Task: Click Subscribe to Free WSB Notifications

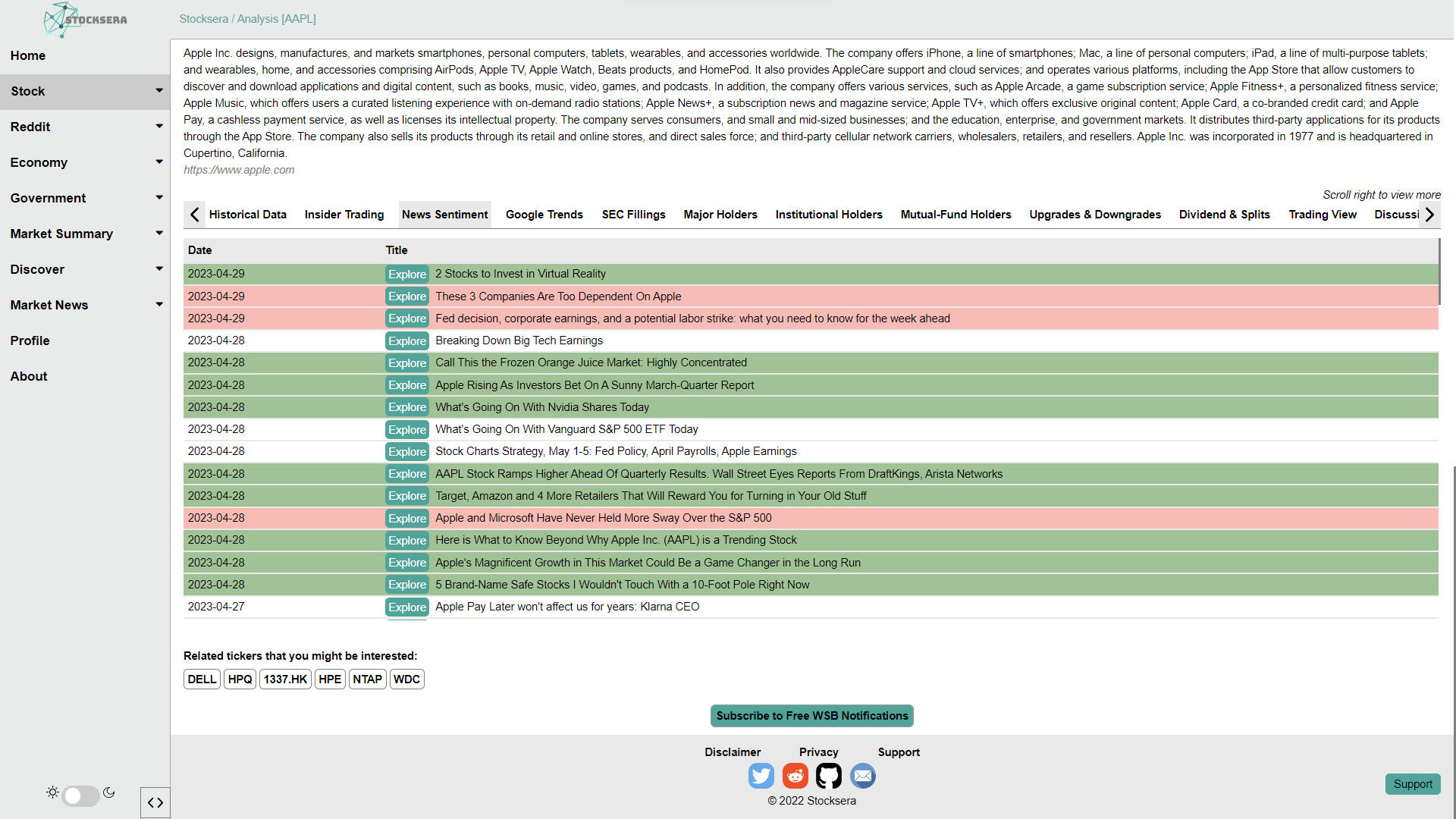Action: 811,716
